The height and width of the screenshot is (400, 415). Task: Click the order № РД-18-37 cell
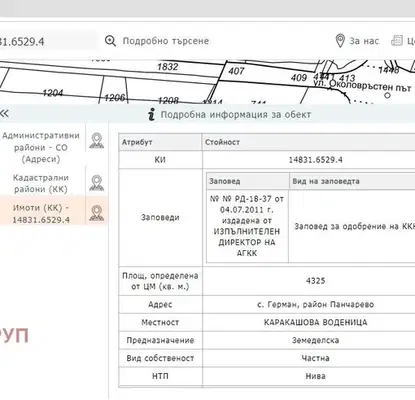[x=247, y=226]
